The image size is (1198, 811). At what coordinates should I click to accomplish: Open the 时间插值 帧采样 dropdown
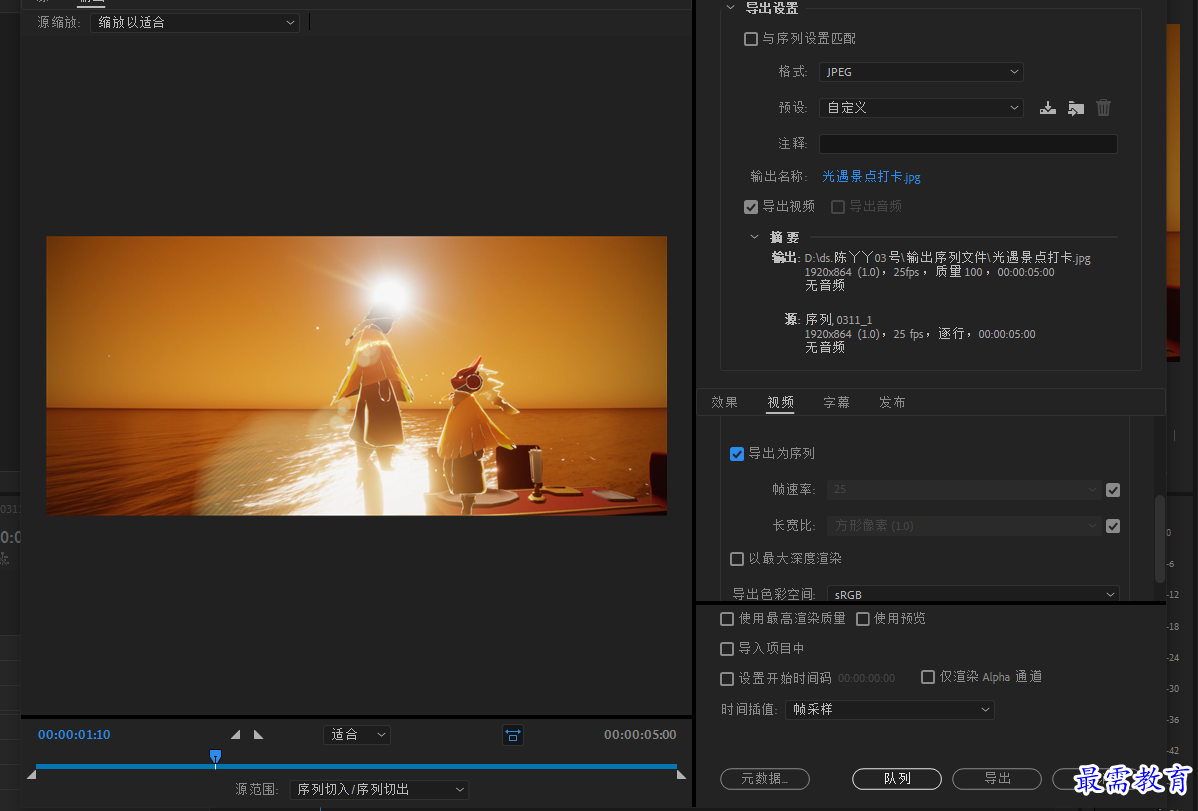[890, 709]
